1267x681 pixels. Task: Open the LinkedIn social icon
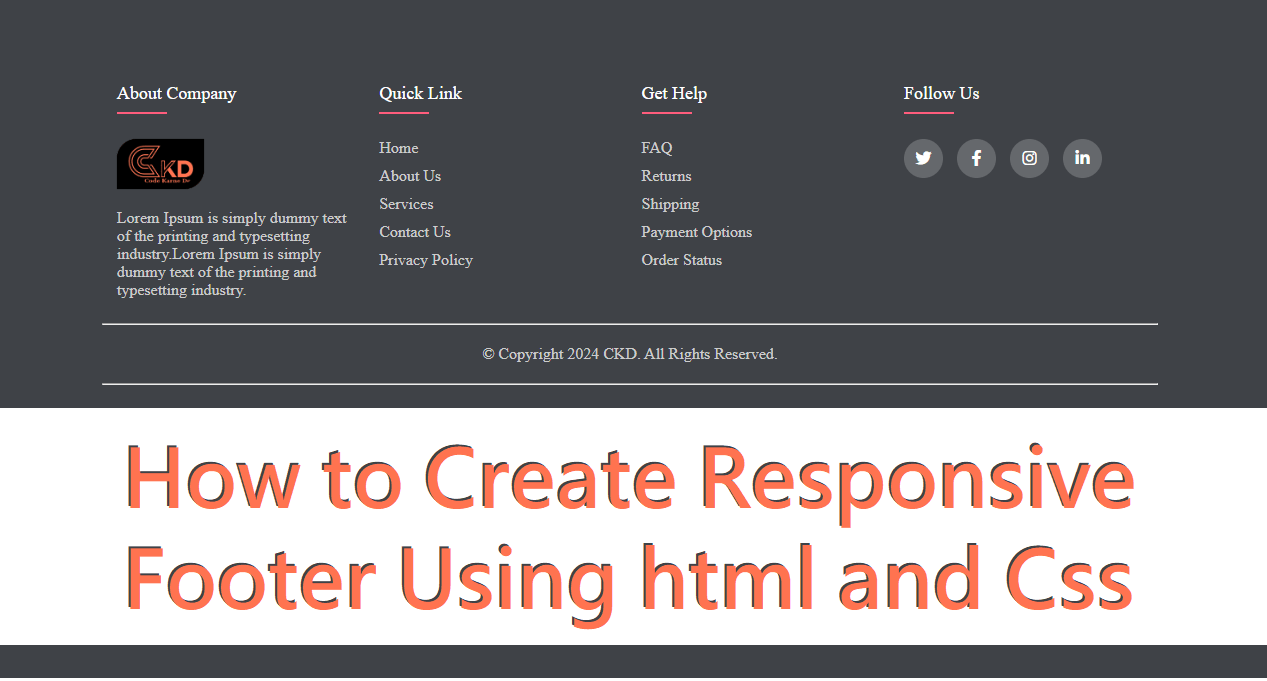tap(1082, 158)
